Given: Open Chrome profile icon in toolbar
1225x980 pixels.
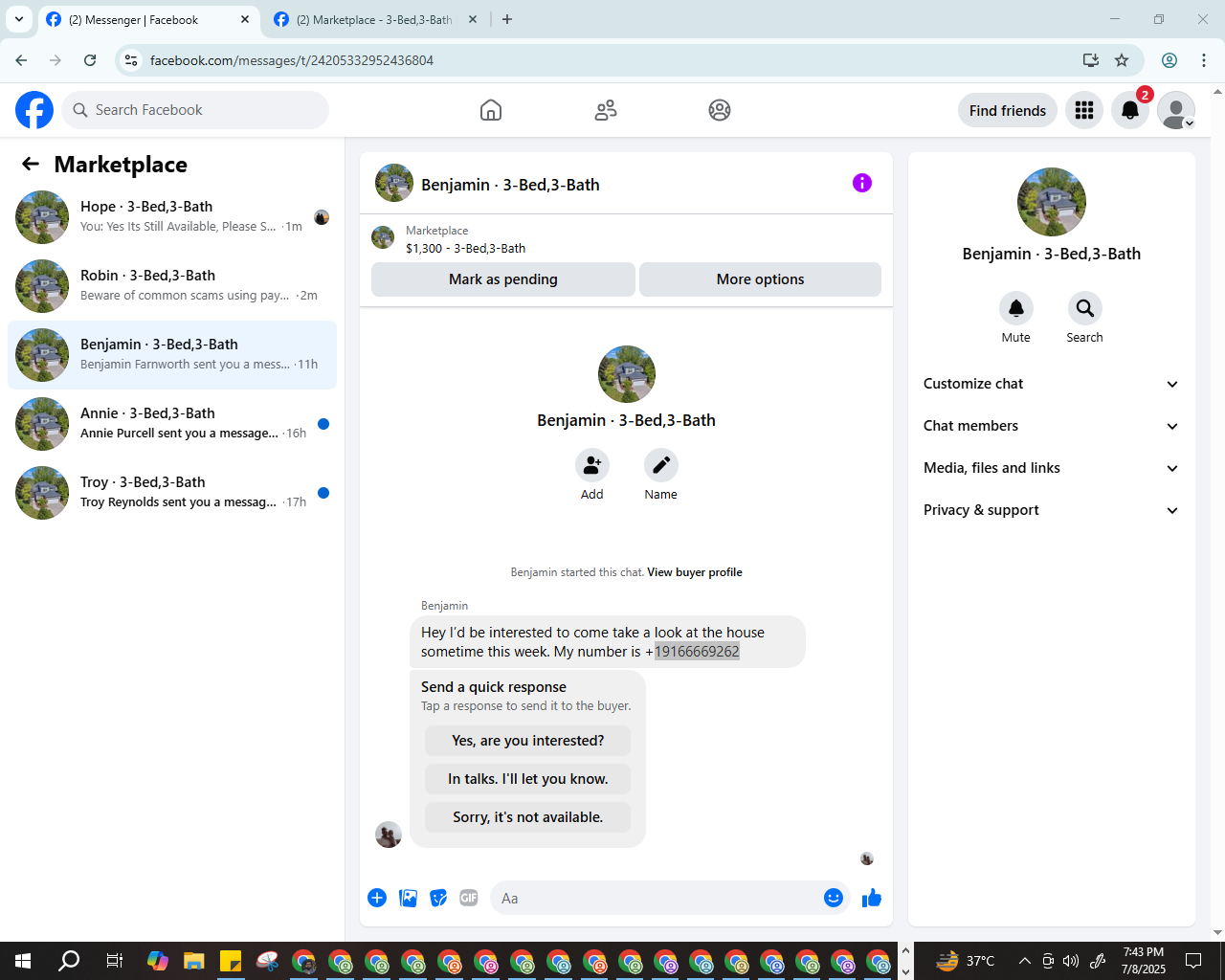Looking at the screenshot, I should [x=1169, y=60].
